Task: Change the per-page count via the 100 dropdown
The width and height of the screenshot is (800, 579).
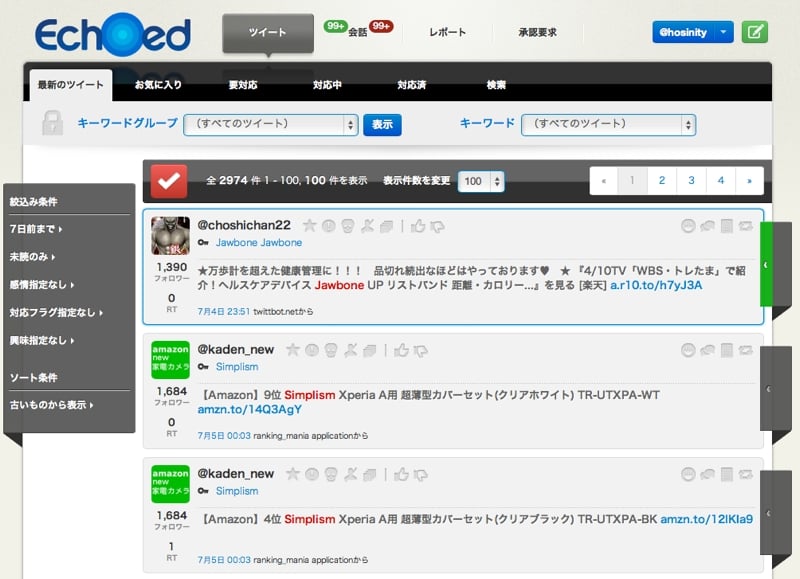Action: [483, 180]
